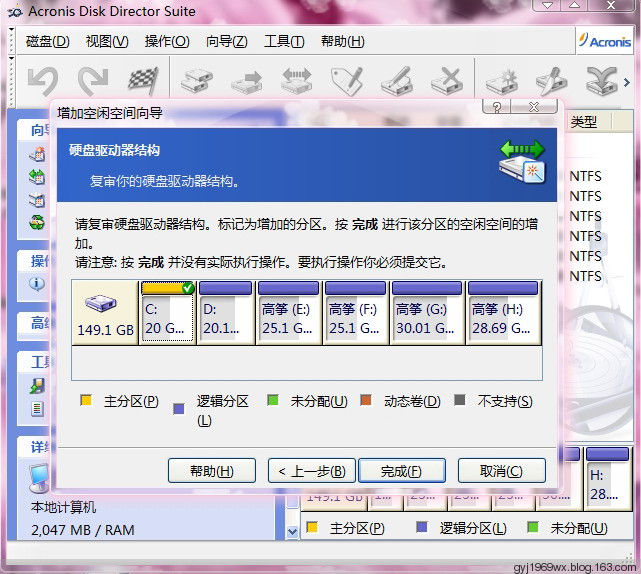641x574 pixels.
Task: Select H: partition in main window map
Action: tap(607, 478)
